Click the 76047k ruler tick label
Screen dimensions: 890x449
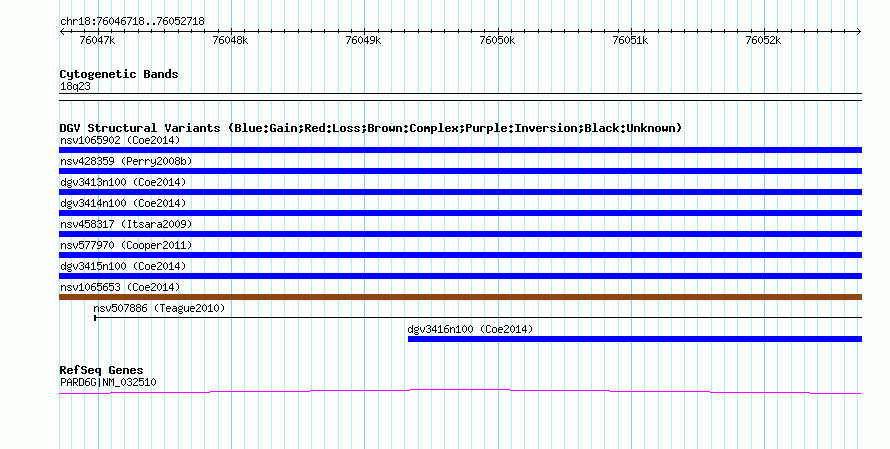click(97, 40)
